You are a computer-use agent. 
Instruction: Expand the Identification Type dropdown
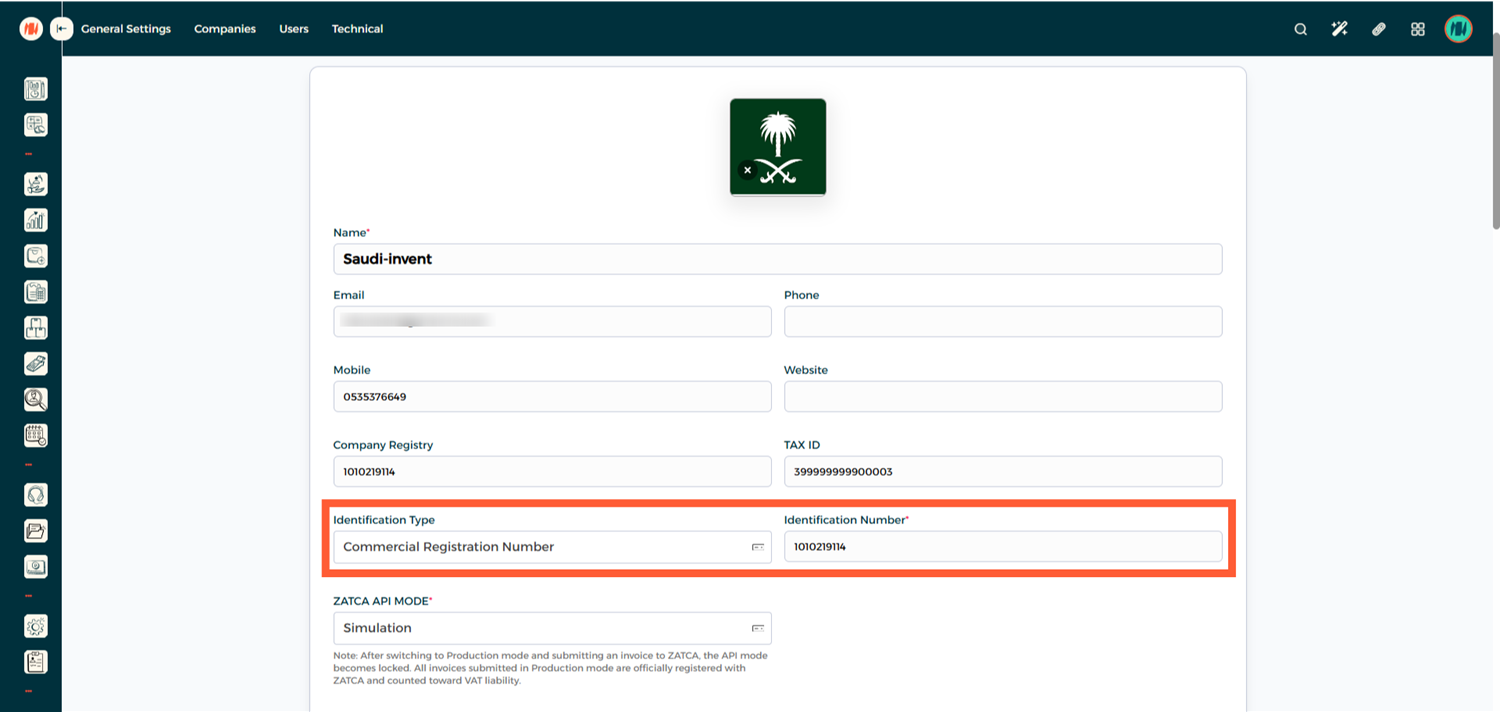pyautogui.click(x=551, y=547)
